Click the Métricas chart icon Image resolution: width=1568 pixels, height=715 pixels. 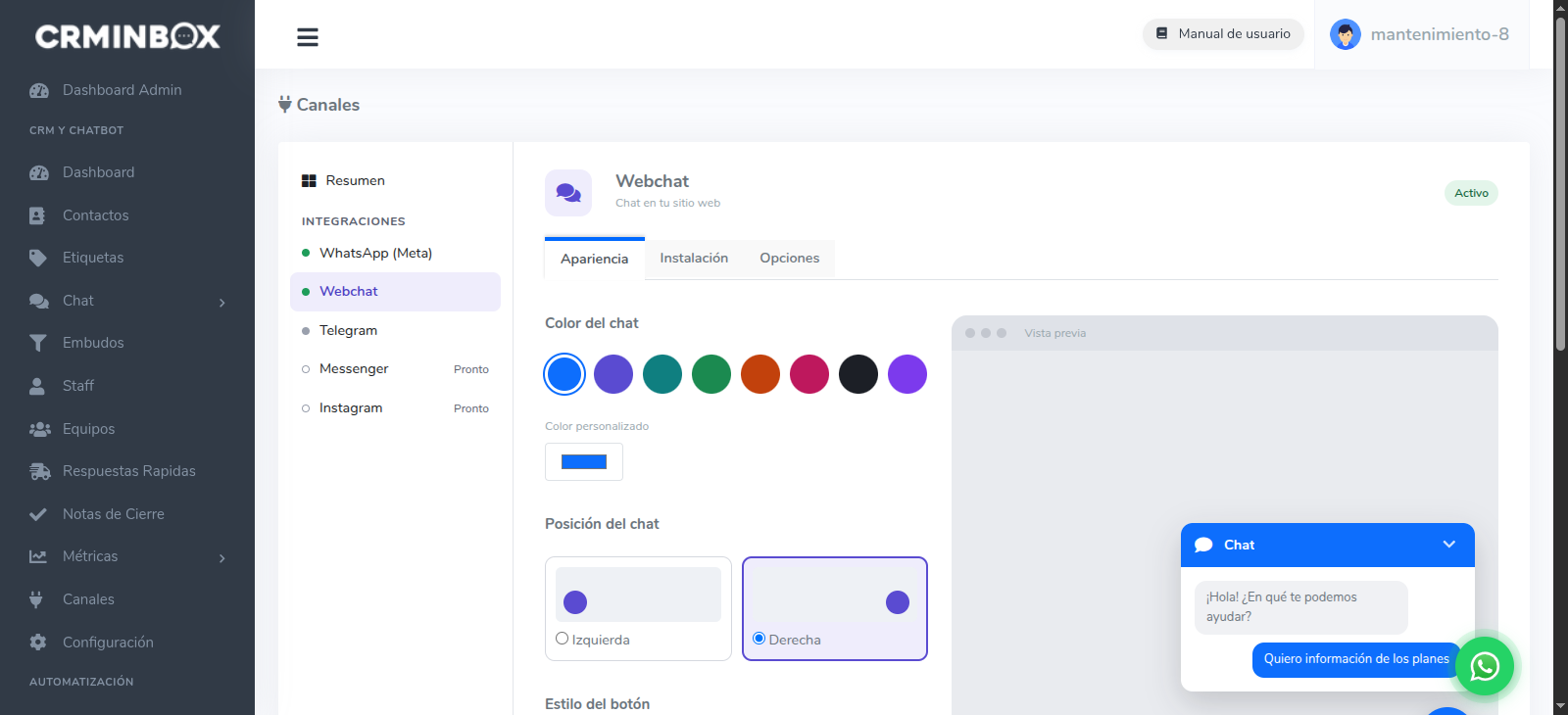click(38, 556)
